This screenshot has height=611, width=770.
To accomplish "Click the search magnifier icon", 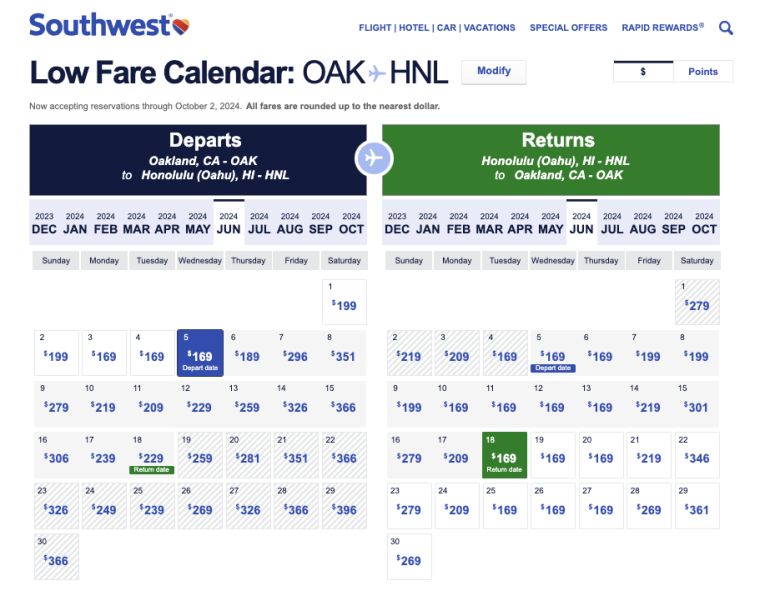I will point(726,28).
